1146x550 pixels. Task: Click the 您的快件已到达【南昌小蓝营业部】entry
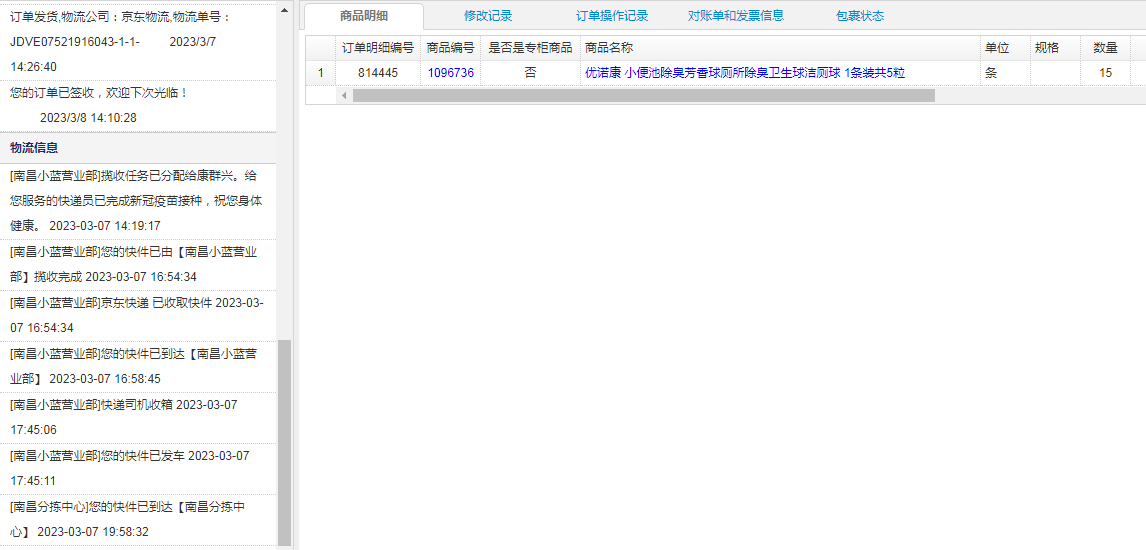(138, 367)
